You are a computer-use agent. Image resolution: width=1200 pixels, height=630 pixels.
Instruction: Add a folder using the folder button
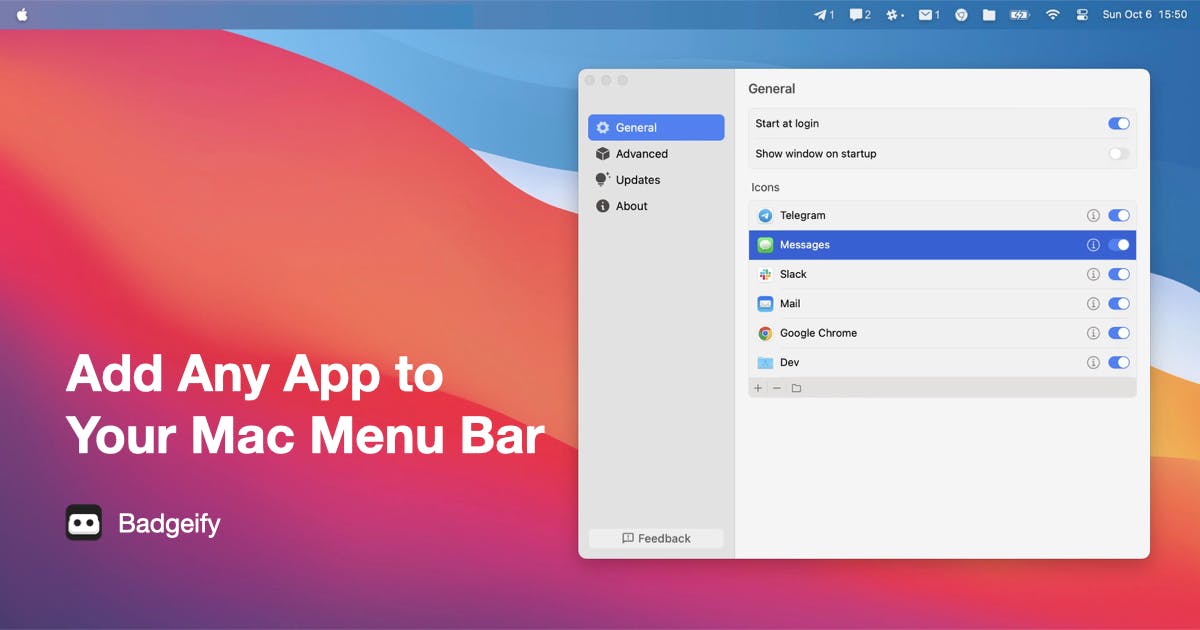click(x=796, y=388)
